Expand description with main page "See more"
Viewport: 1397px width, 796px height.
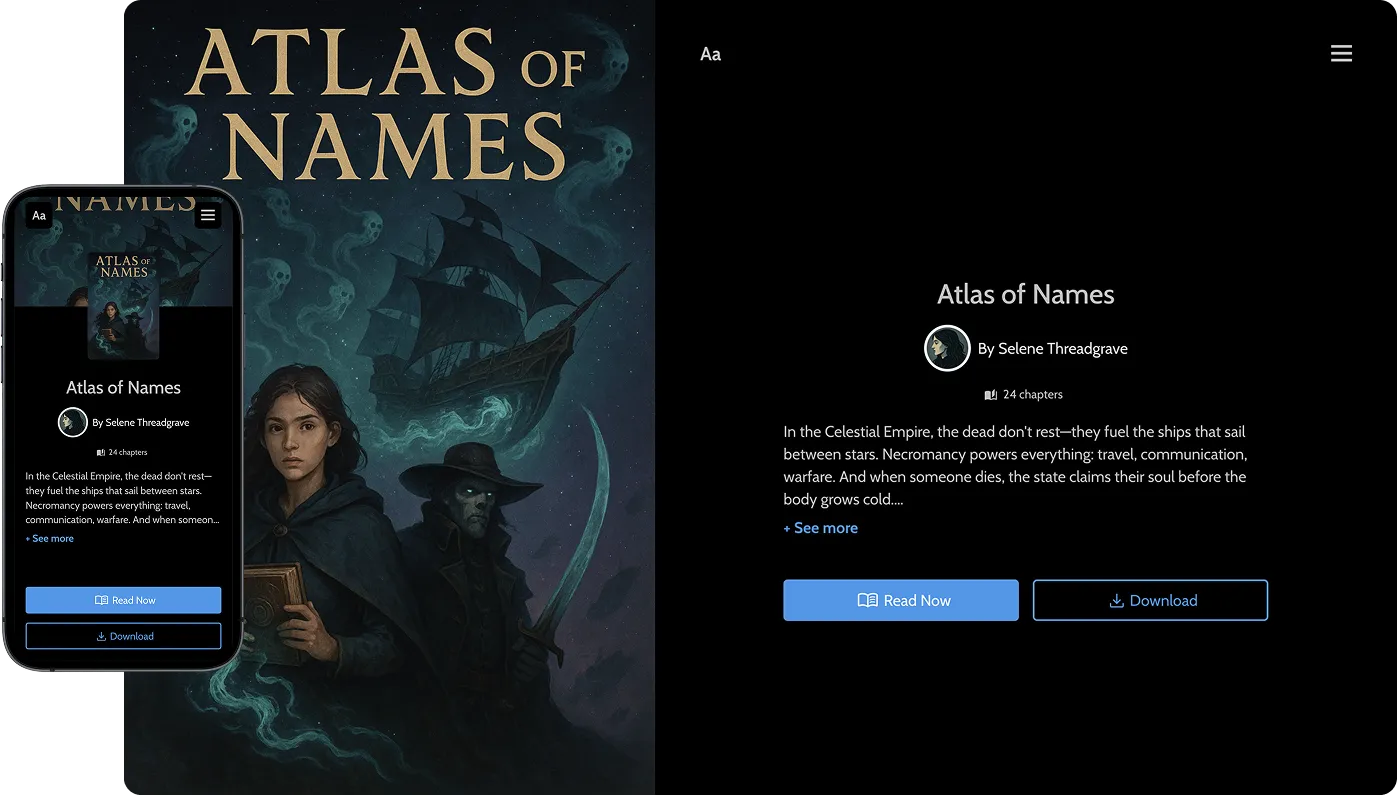(821, 528)
